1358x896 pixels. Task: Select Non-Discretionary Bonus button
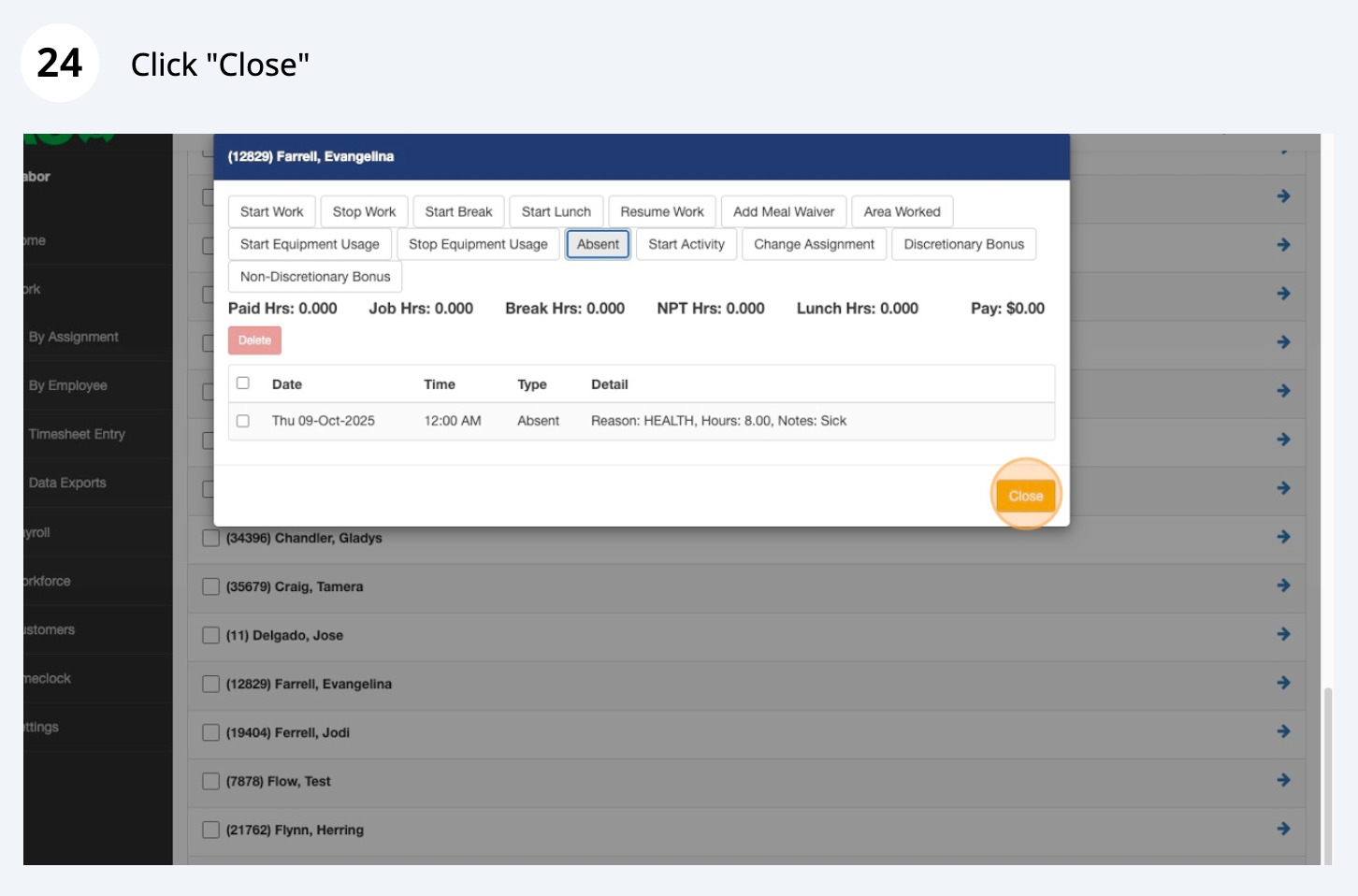pos(315,277)
